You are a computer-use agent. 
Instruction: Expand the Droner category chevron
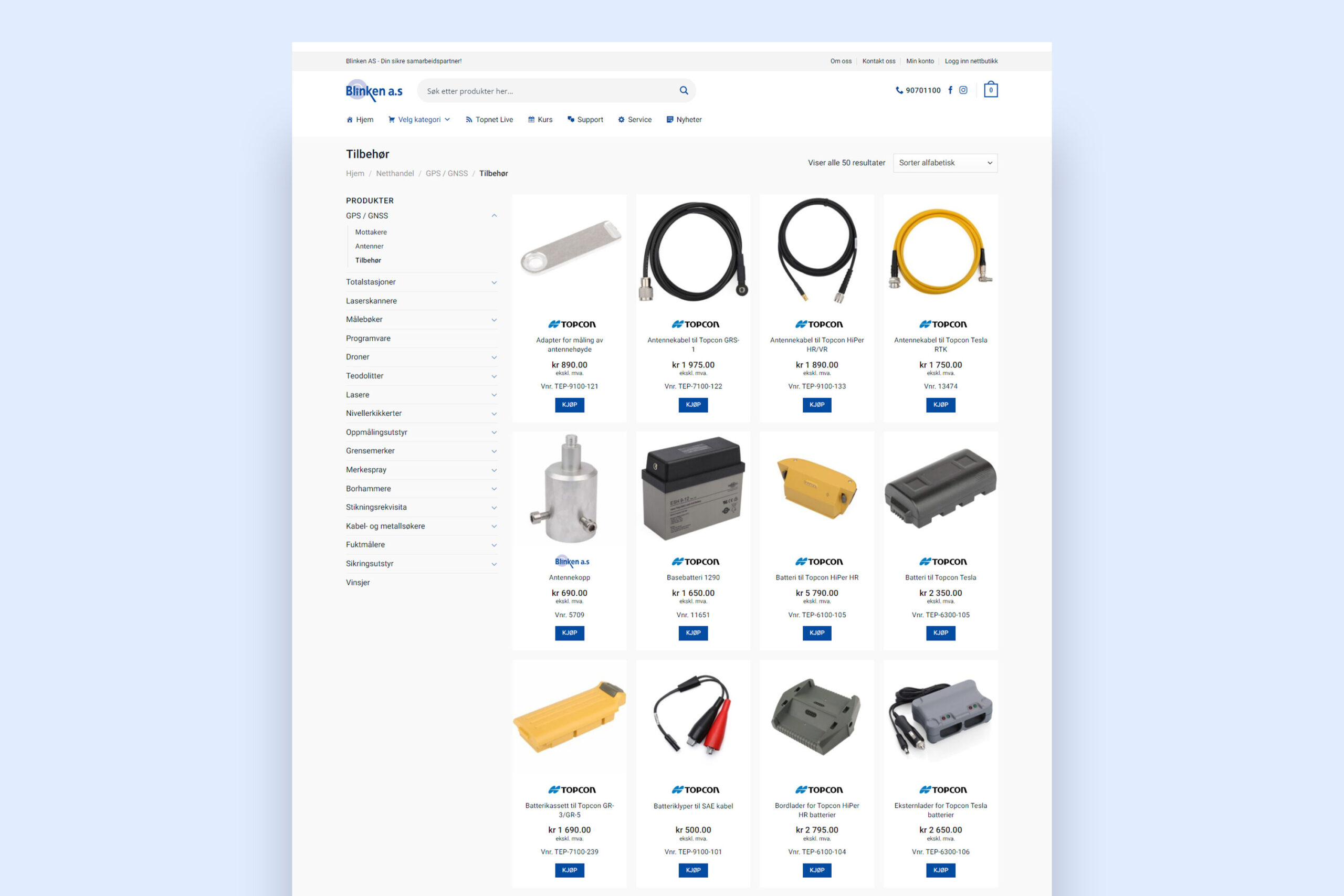(493, 357)
